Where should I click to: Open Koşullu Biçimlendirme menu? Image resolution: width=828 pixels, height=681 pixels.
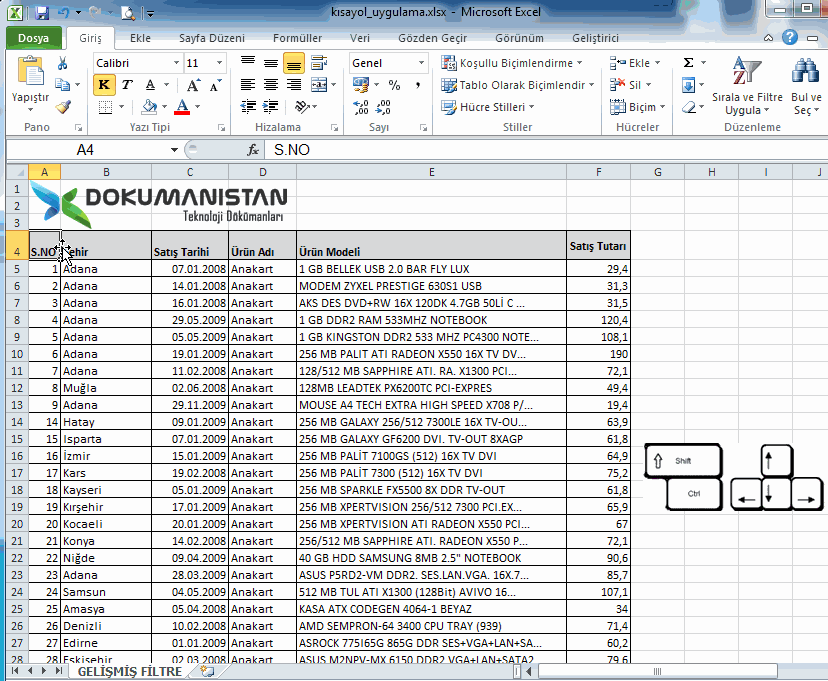(512, 63)
